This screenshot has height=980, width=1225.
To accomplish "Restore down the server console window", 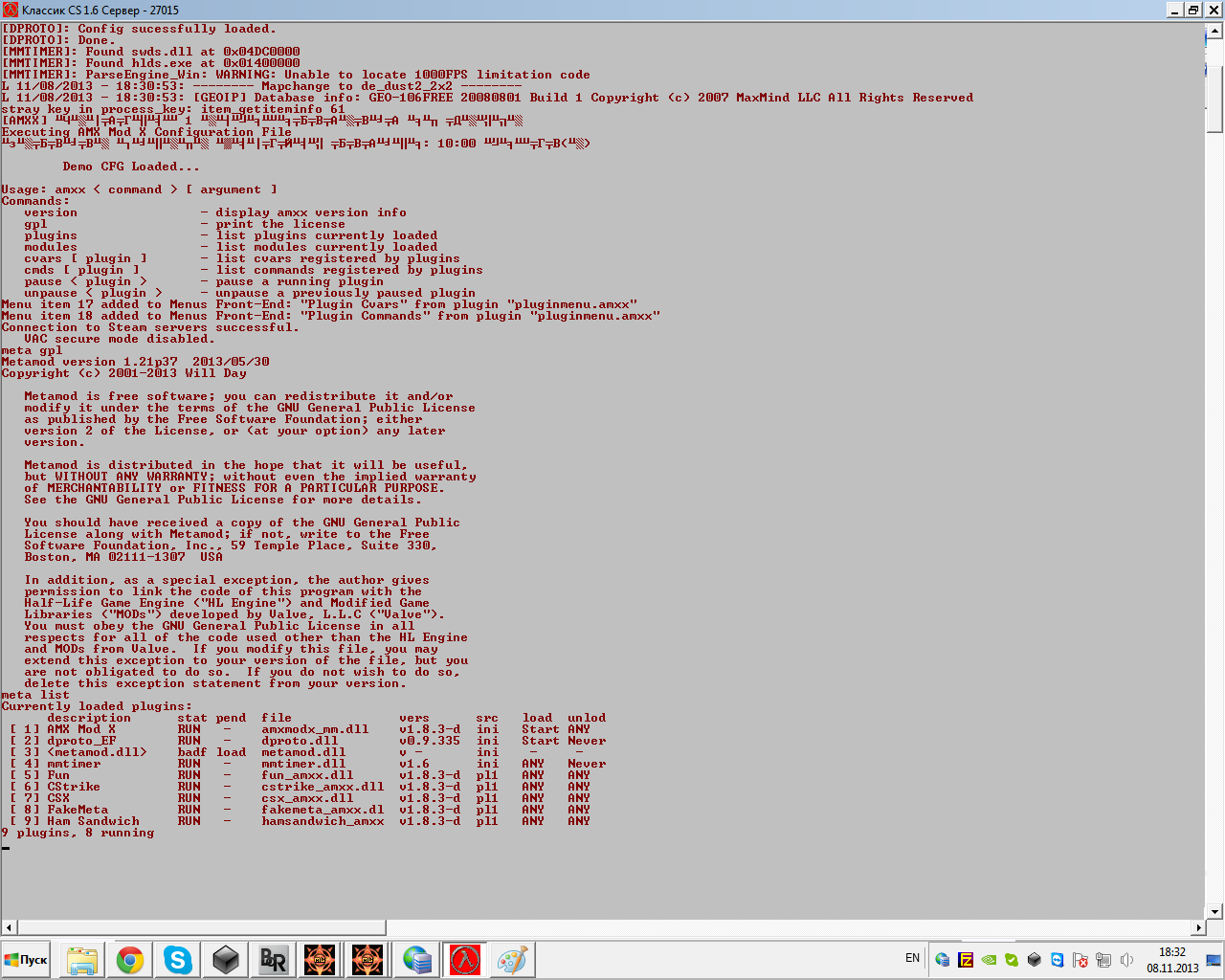I will (1194, 10).
